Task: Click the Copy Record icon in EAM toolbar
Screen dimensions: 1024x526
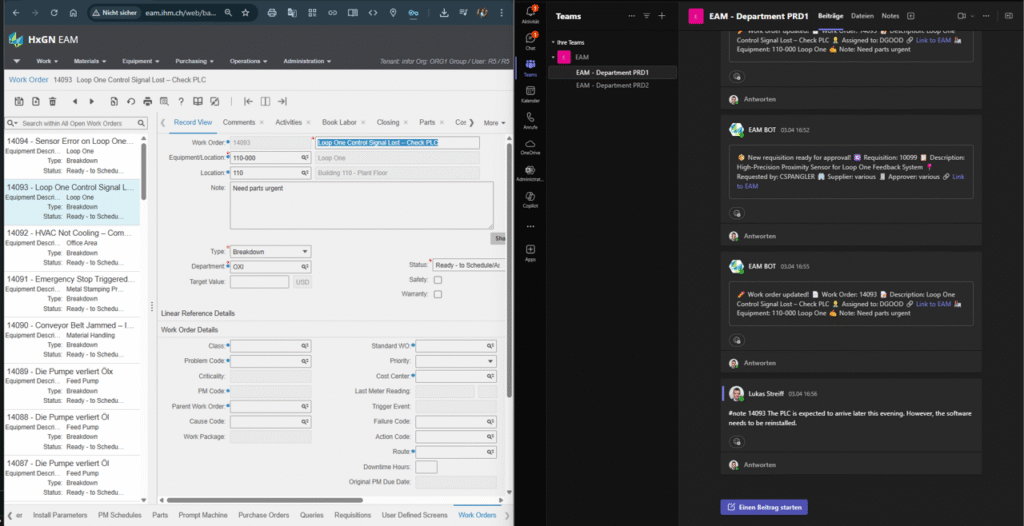Action: (114, 101)
